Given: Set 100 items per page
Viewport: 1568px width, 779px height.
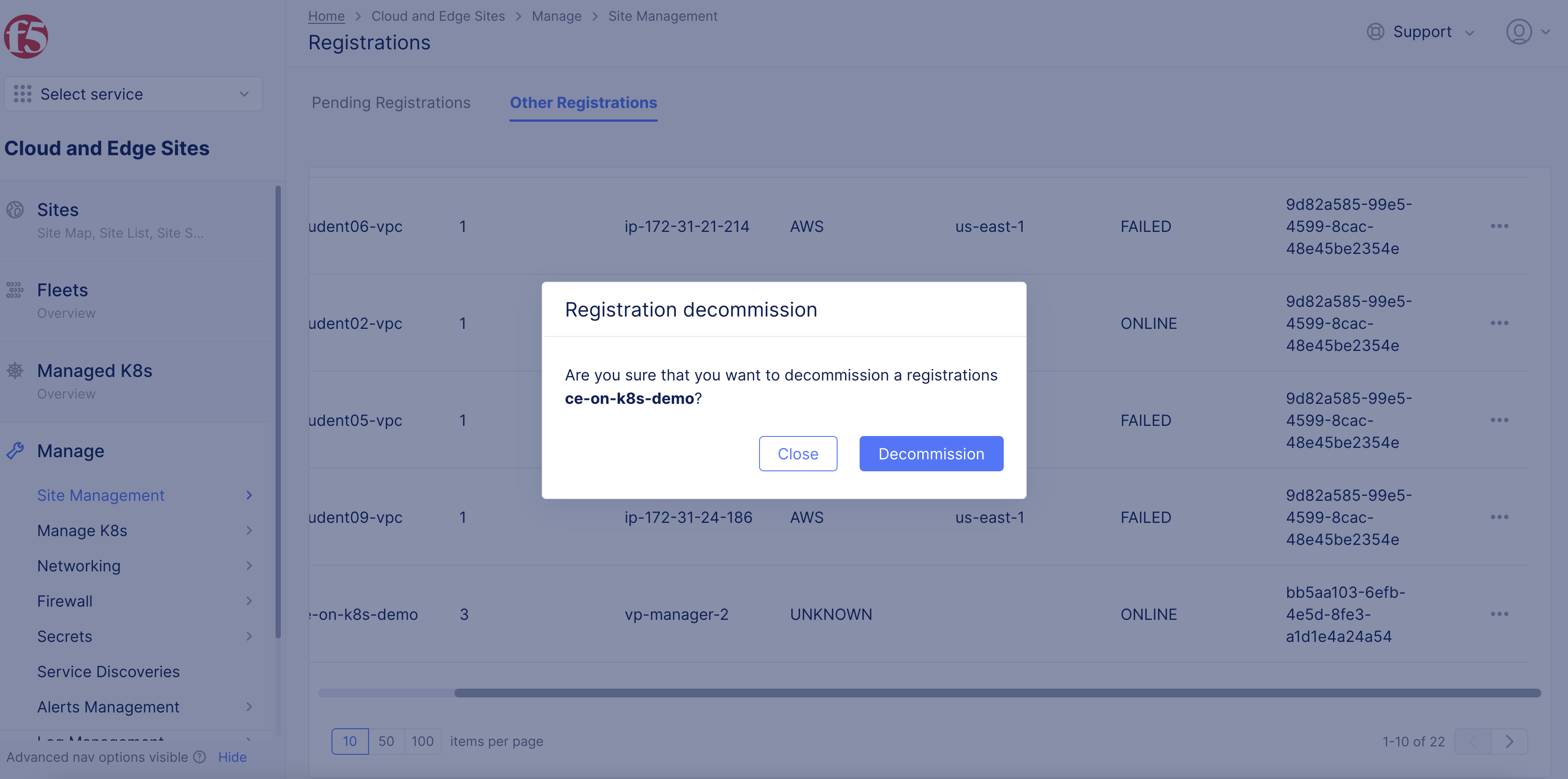Looking at the screenshot, I should click(x=422, y=741).
